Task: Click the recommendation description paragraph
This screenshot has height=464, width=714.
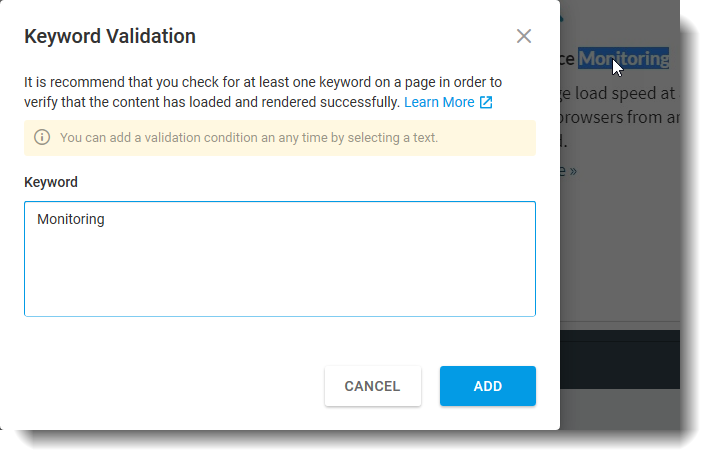Action: point(263,92)
